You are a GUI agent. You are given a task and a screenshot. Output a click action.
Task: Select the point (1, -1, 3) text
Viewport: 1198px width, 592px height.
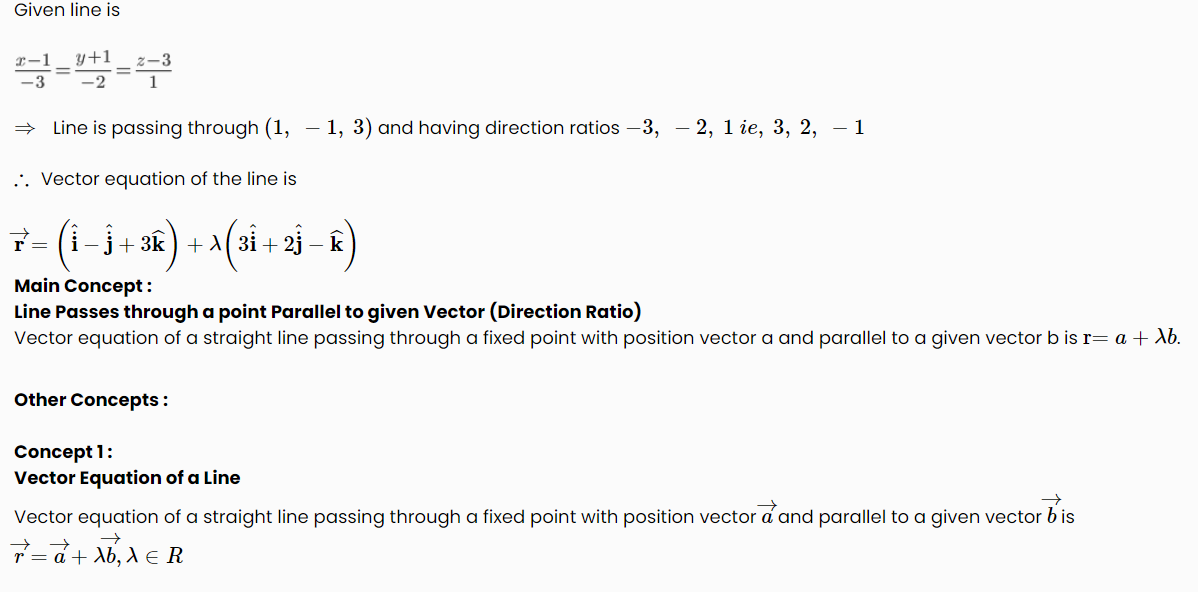pyautogui.click(x=319, y=128)
